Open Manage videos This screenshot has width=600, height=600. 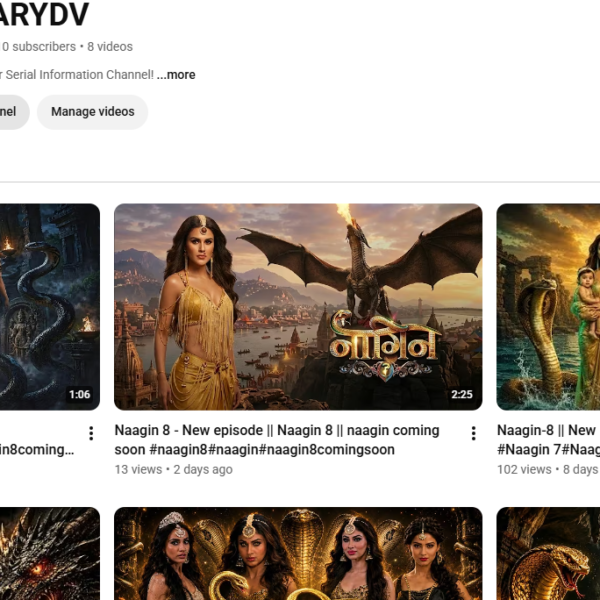[93, 112]
